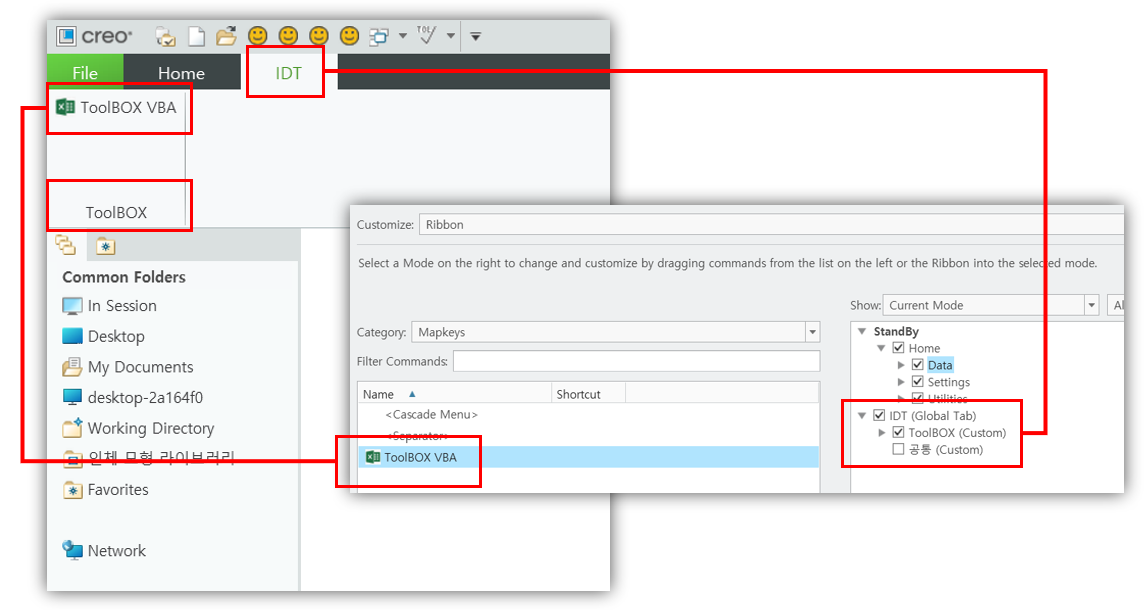
Task: Click the desktop-2a164f0 computer icon
Action: coord(72,397)
